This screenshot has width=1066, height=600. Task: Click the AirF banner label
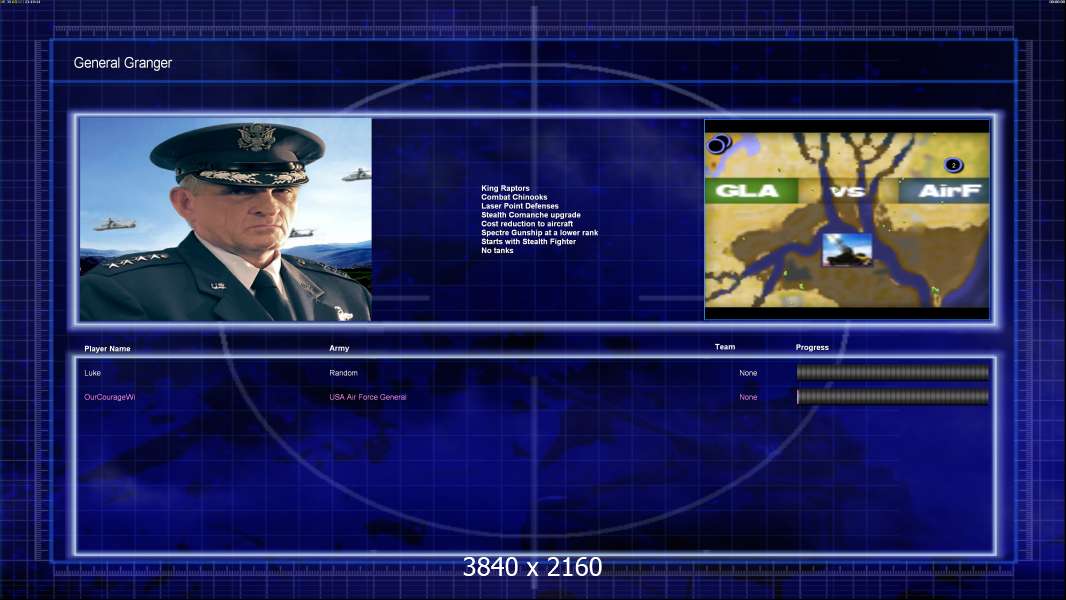(944, 191)
